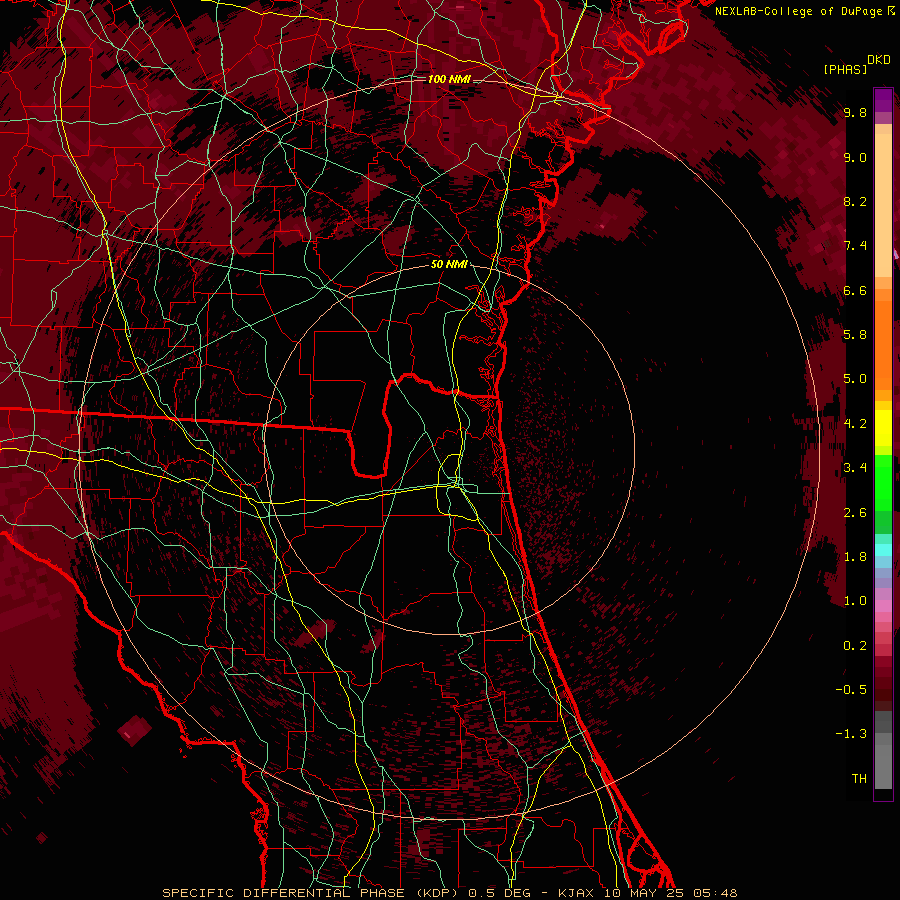This screenshot has height=900, width=900.
Task: Click the 7.4 value on the color scale
Action: coord(855,246)
